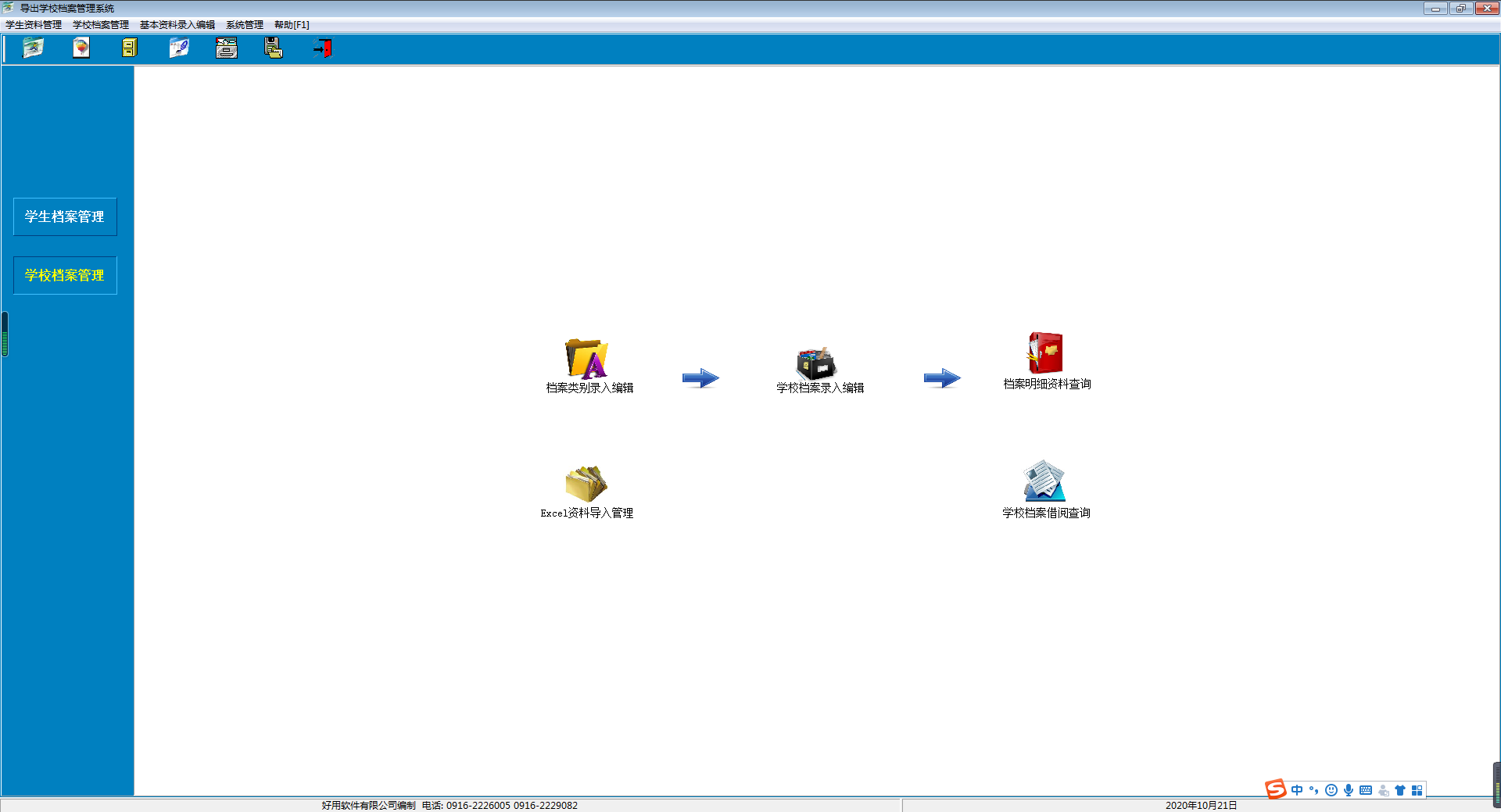The width and height of the screenshot is (1501, 812).
Task: Click the card file drawer toolbar icon
Action: (227, 48)
